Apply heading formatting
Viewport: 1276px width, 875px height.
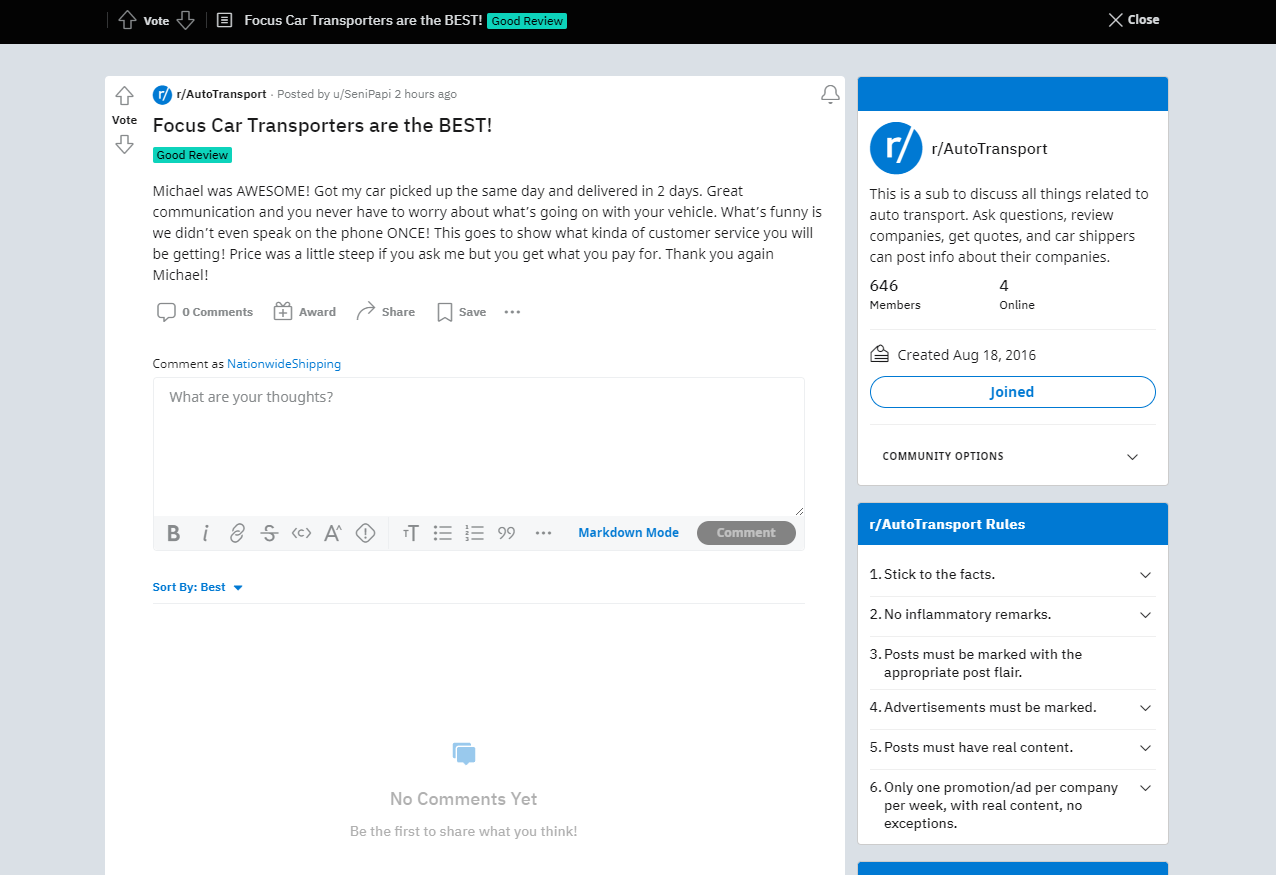(411, 533)
